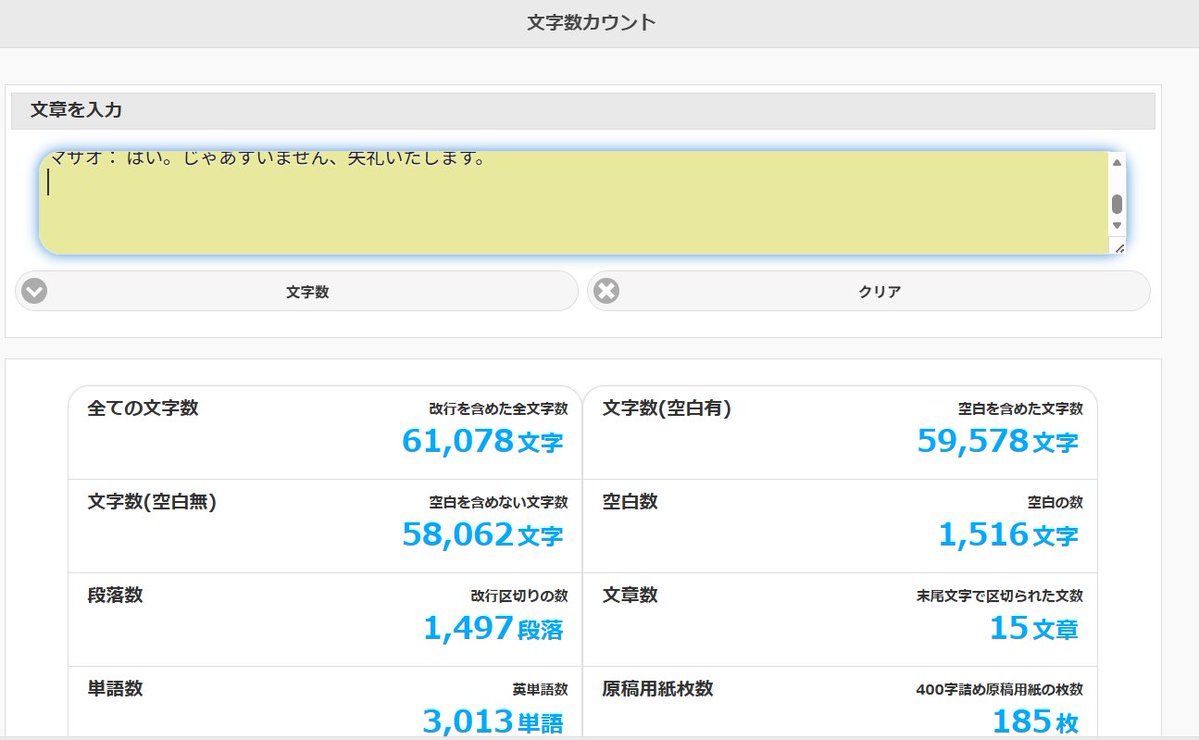Click the 全ての文字数 label
This screenshot has width=1199, height=740.
tap(143, 408)
